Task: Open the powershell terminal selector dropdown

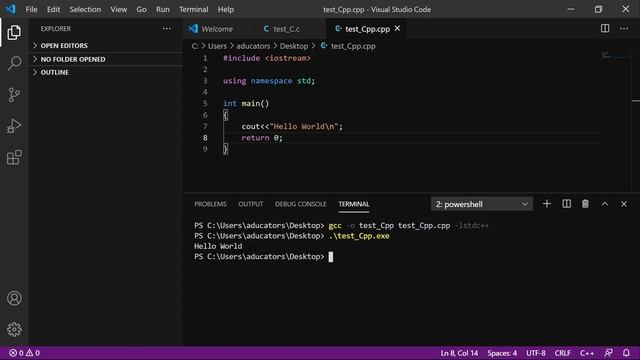Action: pyautogui.click(x=482, y=204)
